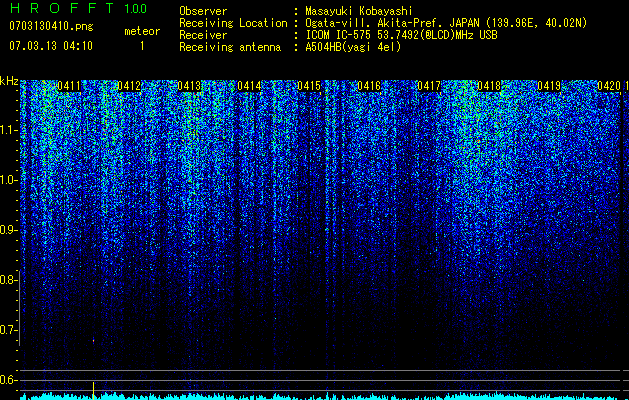This screenshot has width=629, height=400.
Task: Click the HROFFT 1.0.0 title text
Action: (x=78, y=8)
